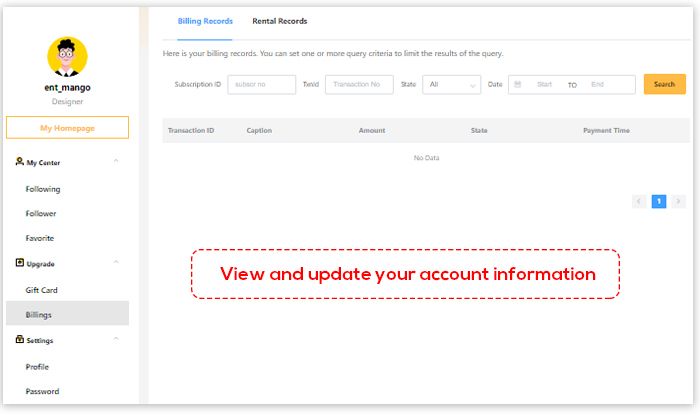This screenshot has height=420, width=700.
Task: Open the Profile settings page
Action: (37, 367)
